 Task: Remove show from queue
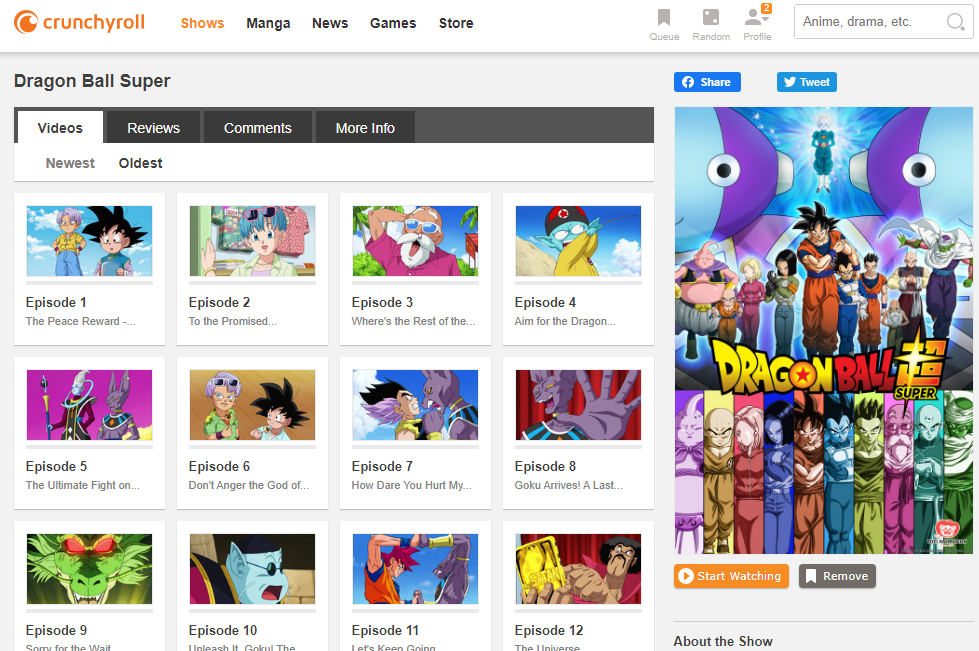pos(837,576)
